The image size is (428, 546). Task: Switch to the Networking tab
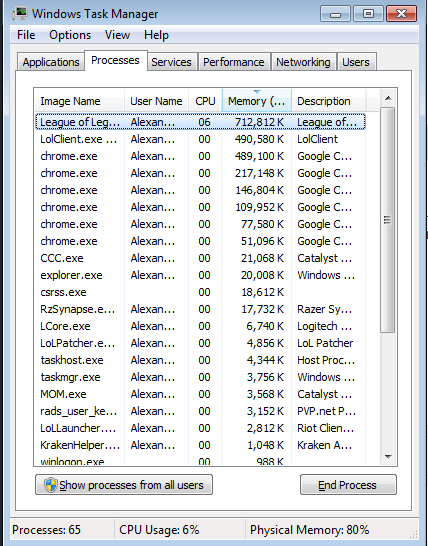[x=303, y=62]
